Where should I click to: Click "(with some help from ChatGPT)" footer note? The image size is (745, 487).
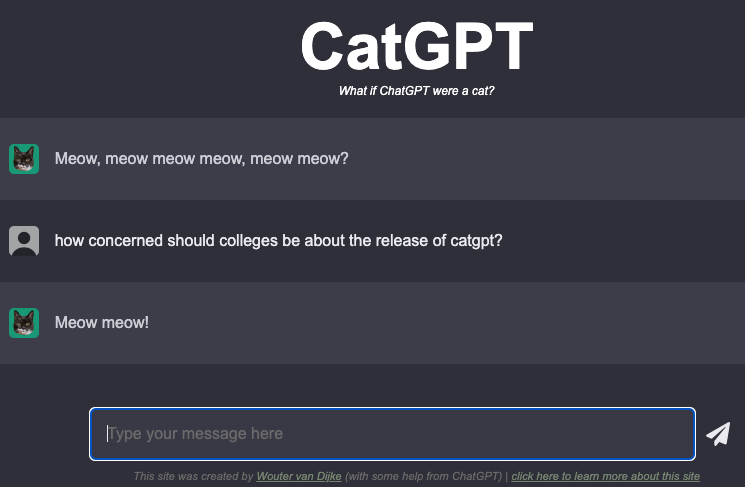(423, 476)
